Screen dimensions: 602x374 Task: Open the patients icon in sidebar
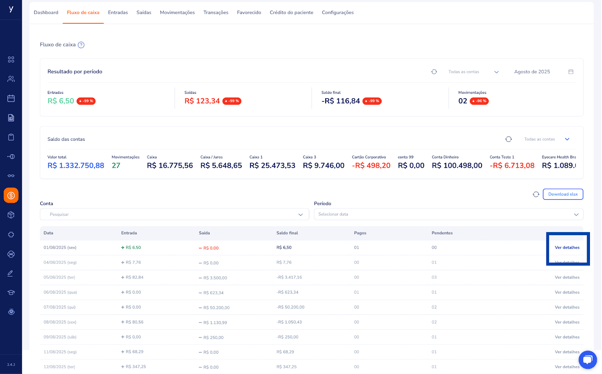point(11,79)
